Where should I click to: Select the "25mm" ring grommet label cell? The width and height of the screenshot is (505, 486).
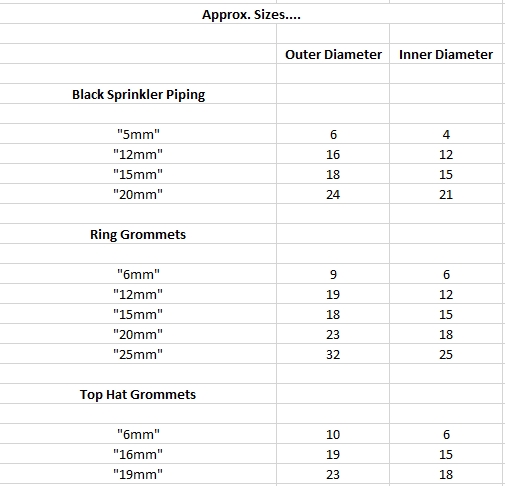click(138, 354)
